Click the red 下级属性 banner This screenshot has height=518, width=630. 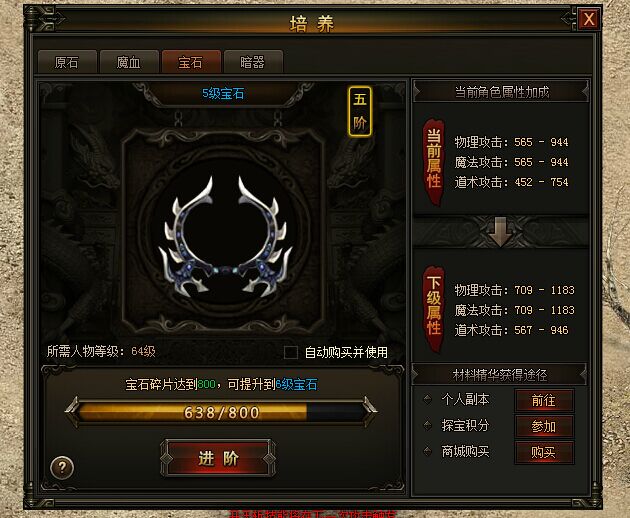(434, 309)
